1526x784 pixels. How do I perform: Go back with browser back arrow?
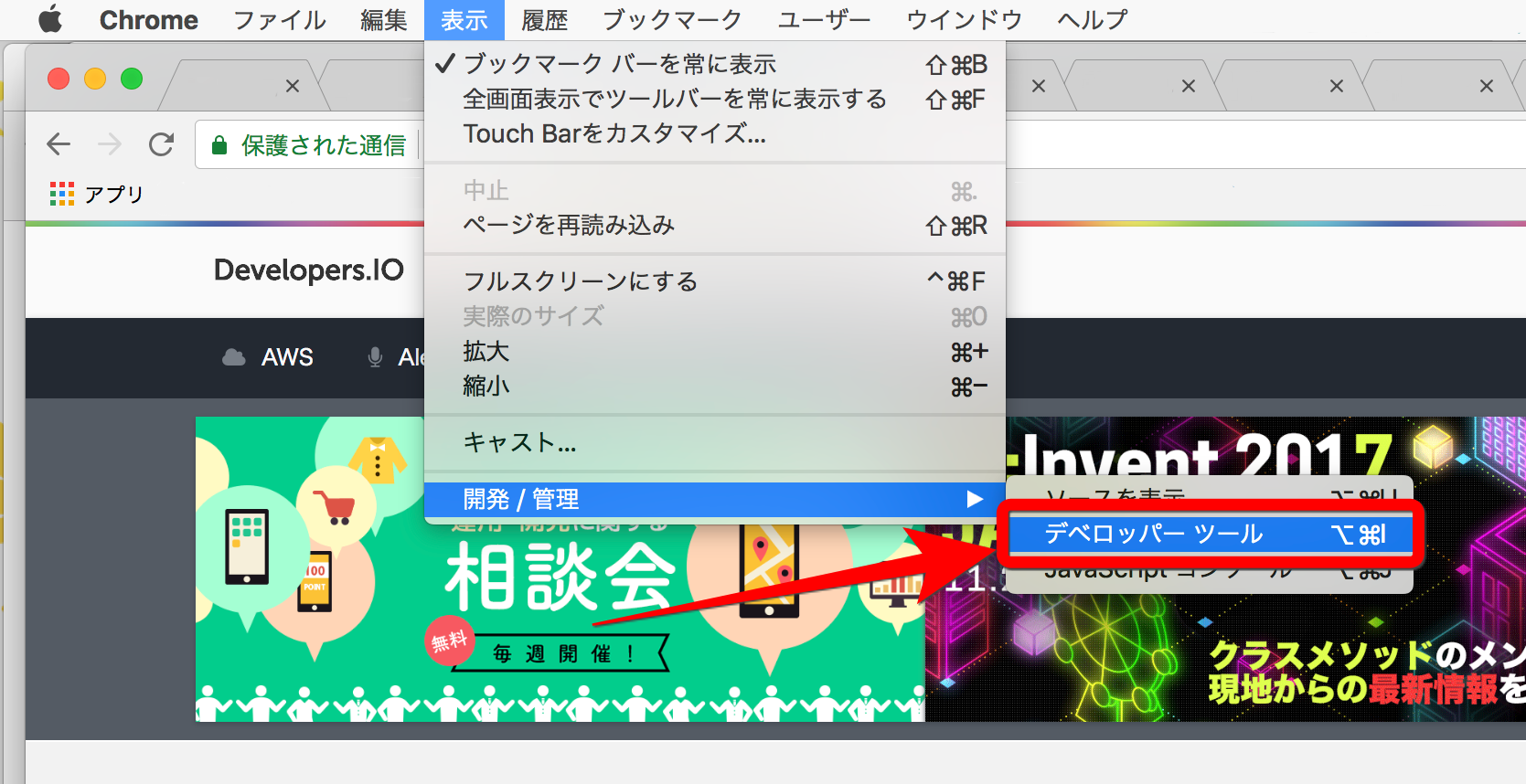(x=59, y=144)
